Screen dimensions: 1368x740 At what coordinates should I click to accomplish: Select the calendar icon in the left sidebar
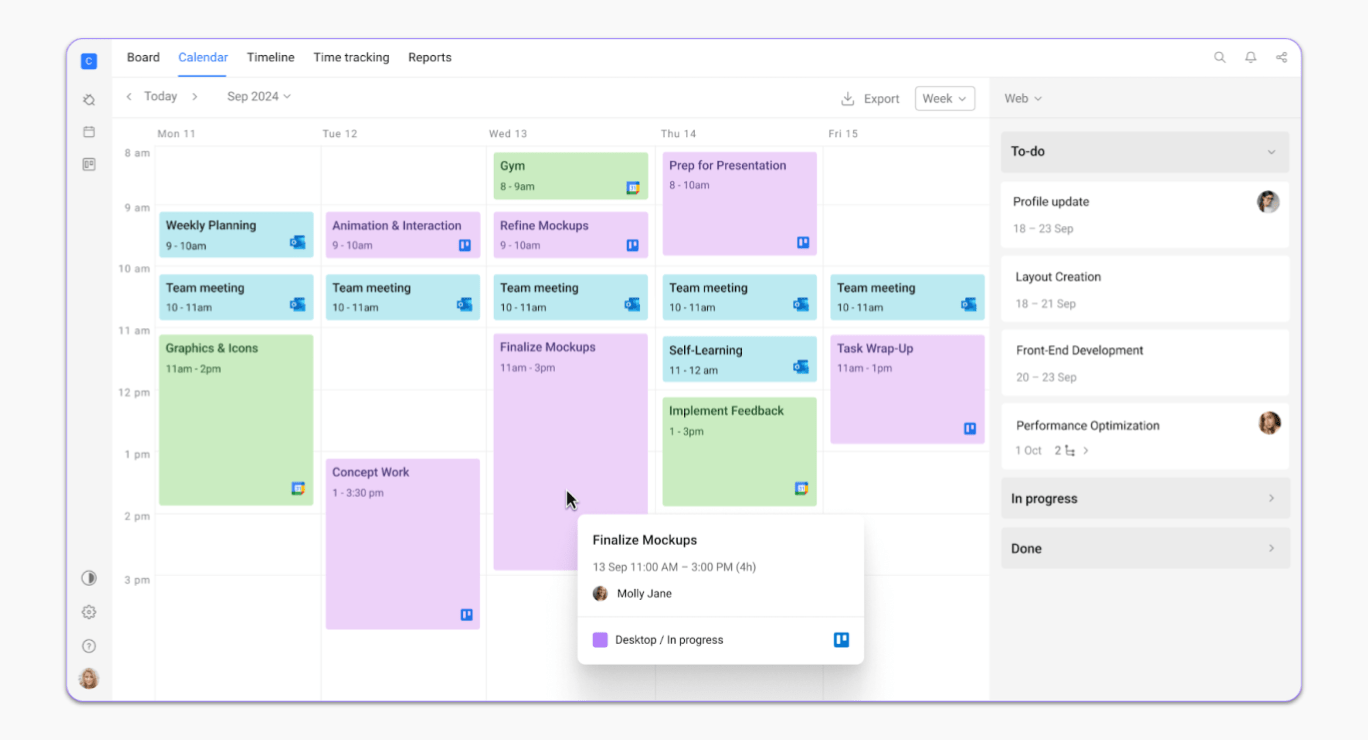[x=89, y=131]
